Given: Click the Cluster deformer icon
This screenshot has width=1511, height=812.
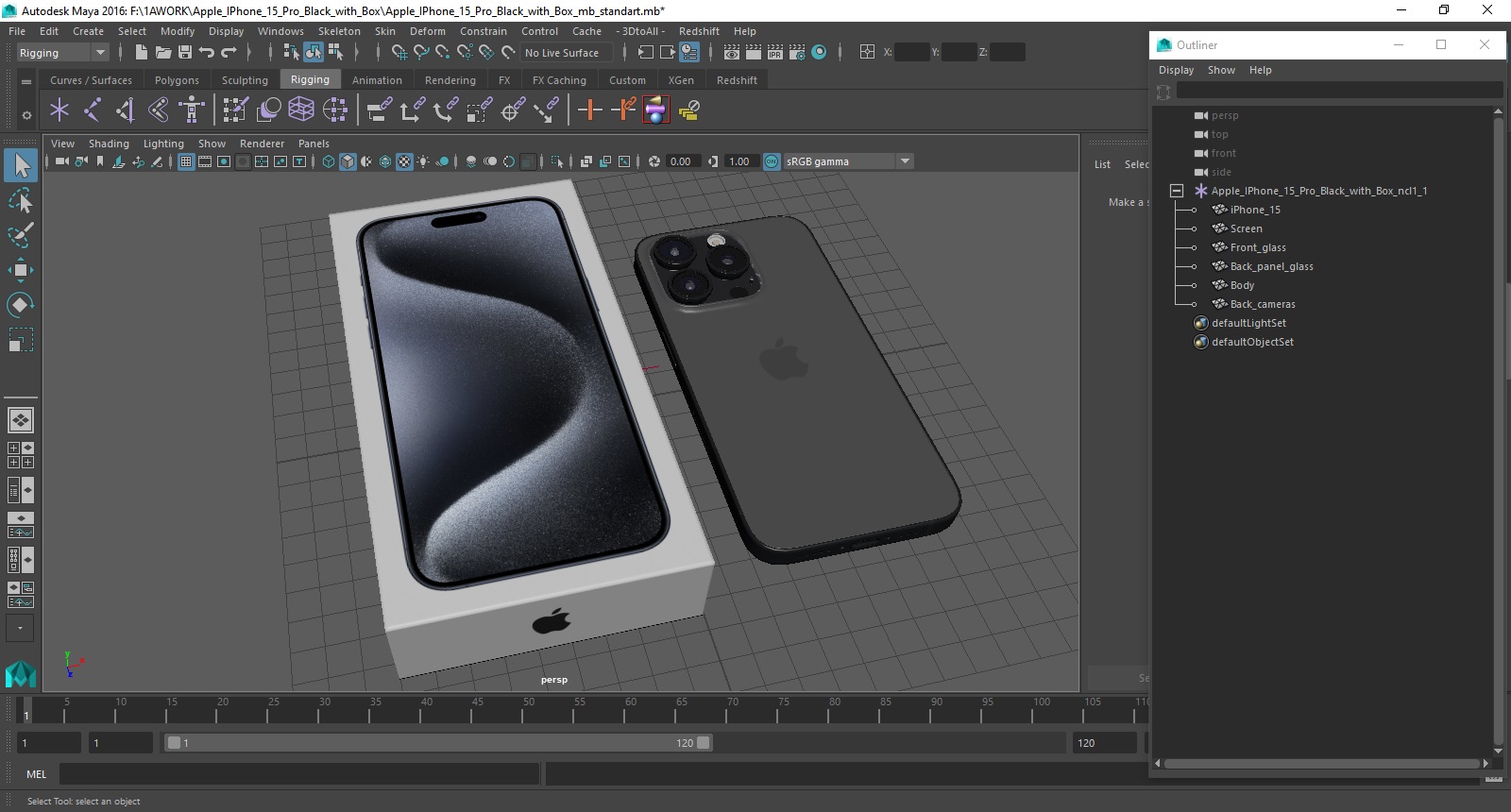Looking at the screenshot, I should pos(334,110).
